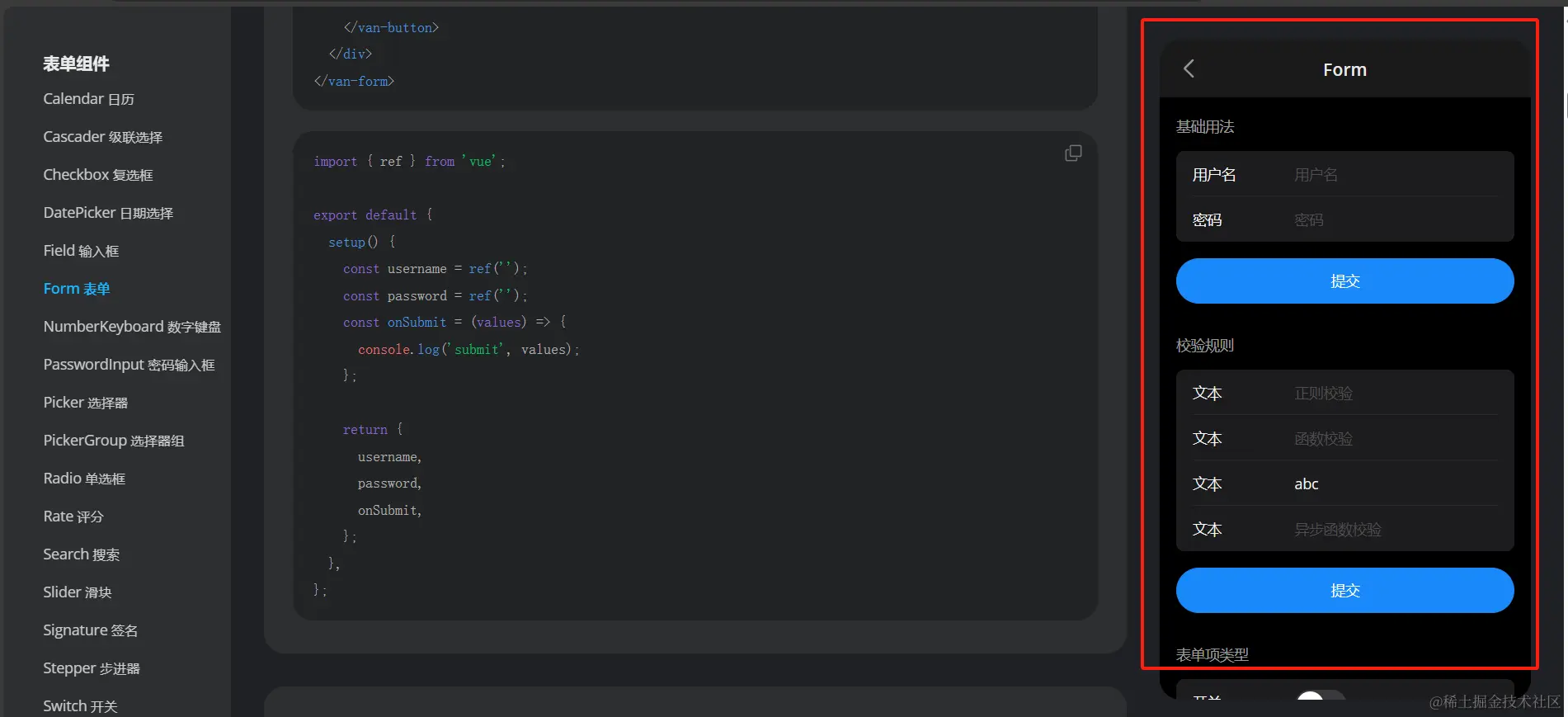Open Picker 选择器 sidebar entry
The width and height of the screenshot is (1568, 717).
(86, 403)
